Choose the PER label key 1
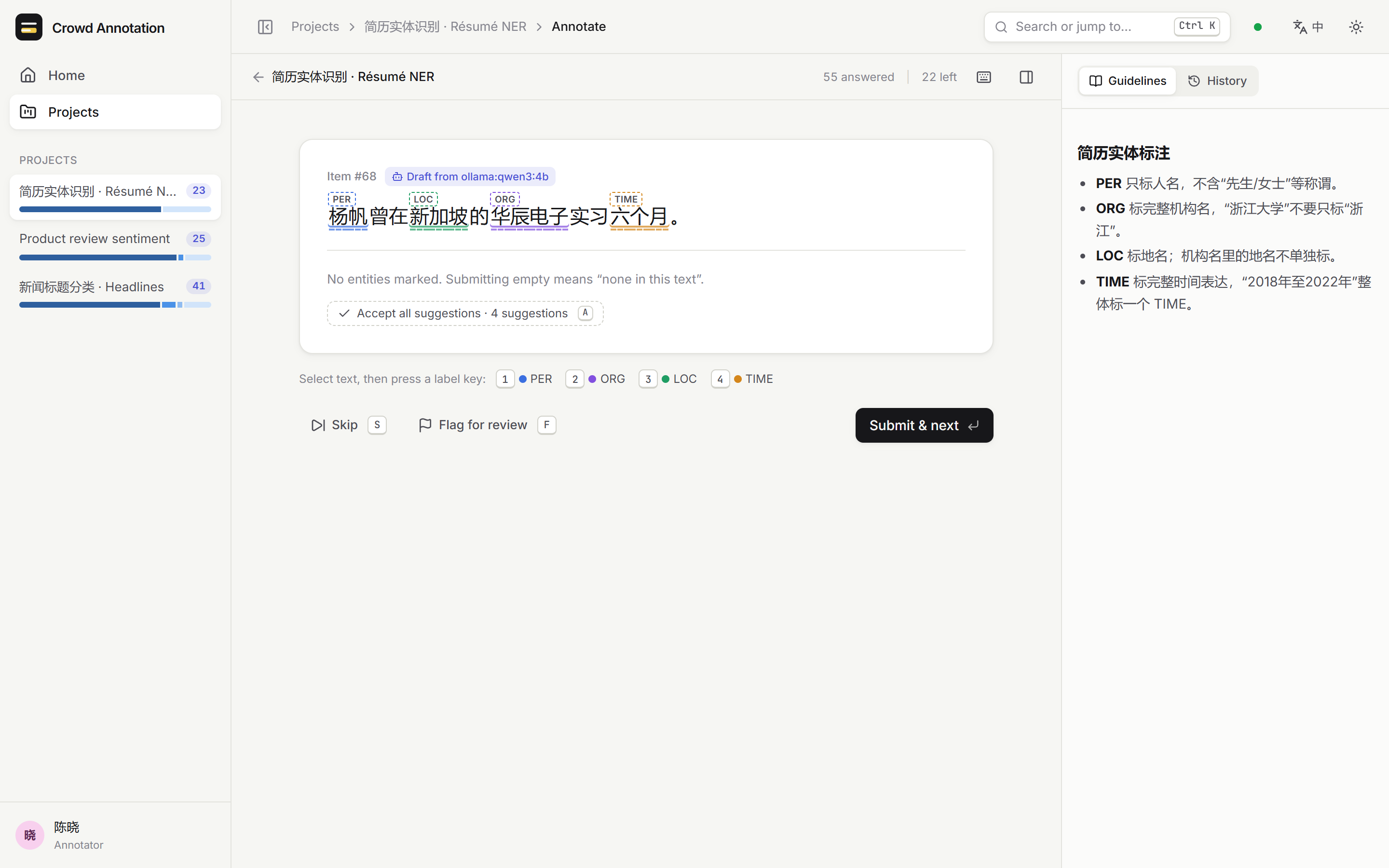Screen dimensions: 1389x868 click(x=524, y=379)
